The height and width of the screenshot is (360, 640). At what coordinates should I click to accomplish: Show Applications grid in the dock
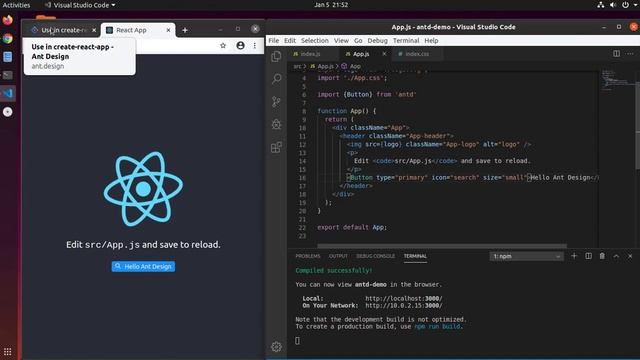tap(8, 351)
